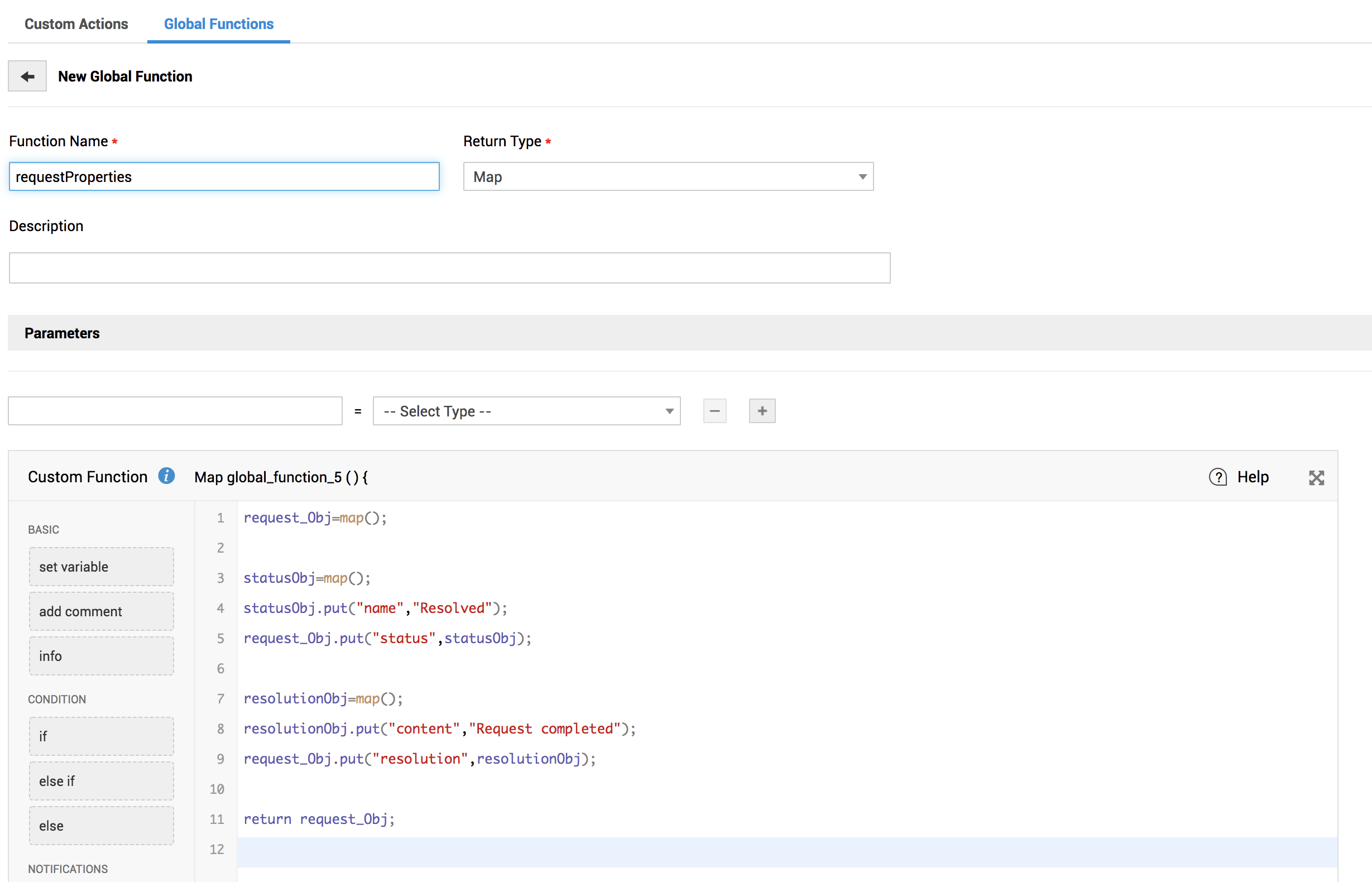The height and width of the screenshot is (882, 1372).
Task: Click the back arrow button
Action: [27, 76]
